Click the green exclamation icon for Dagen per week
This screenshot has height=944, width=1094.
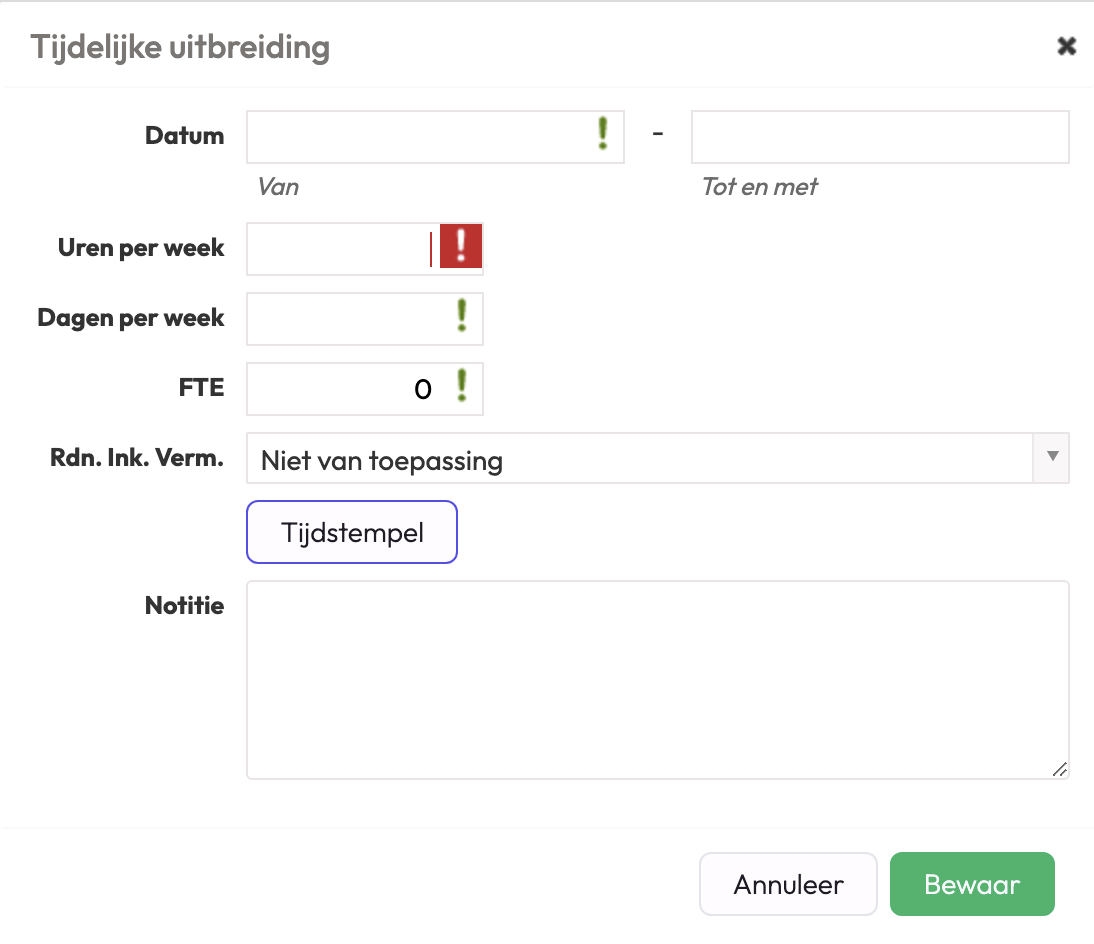462,316
